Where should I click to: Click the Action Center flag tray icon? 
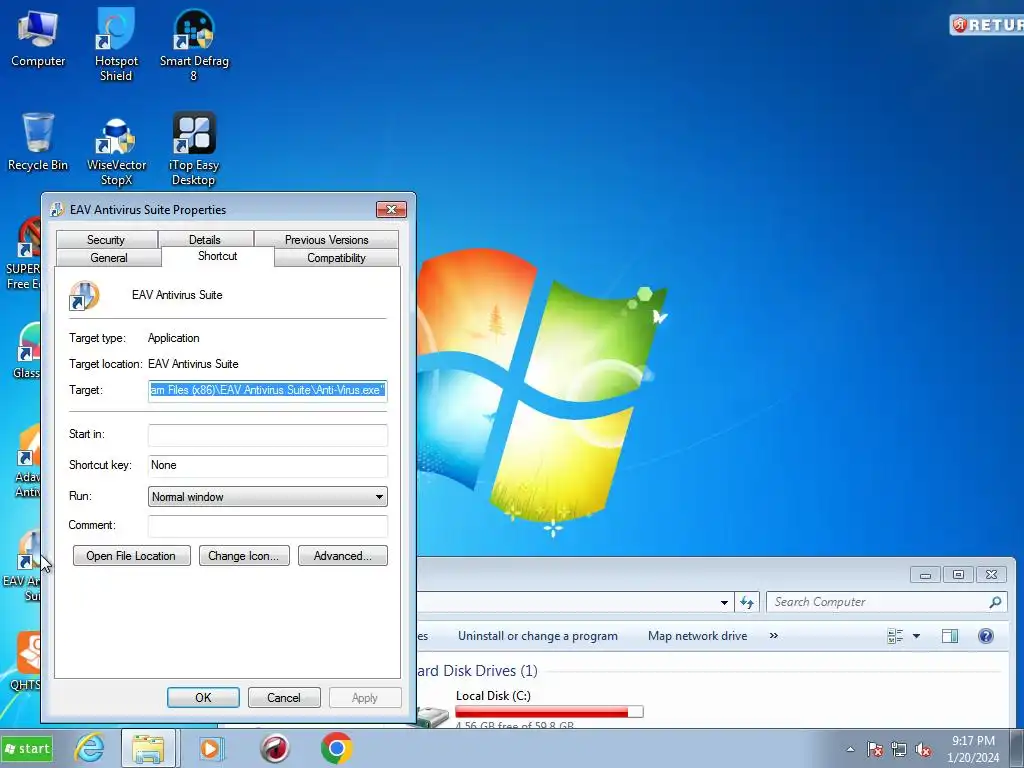coord(875,749)
